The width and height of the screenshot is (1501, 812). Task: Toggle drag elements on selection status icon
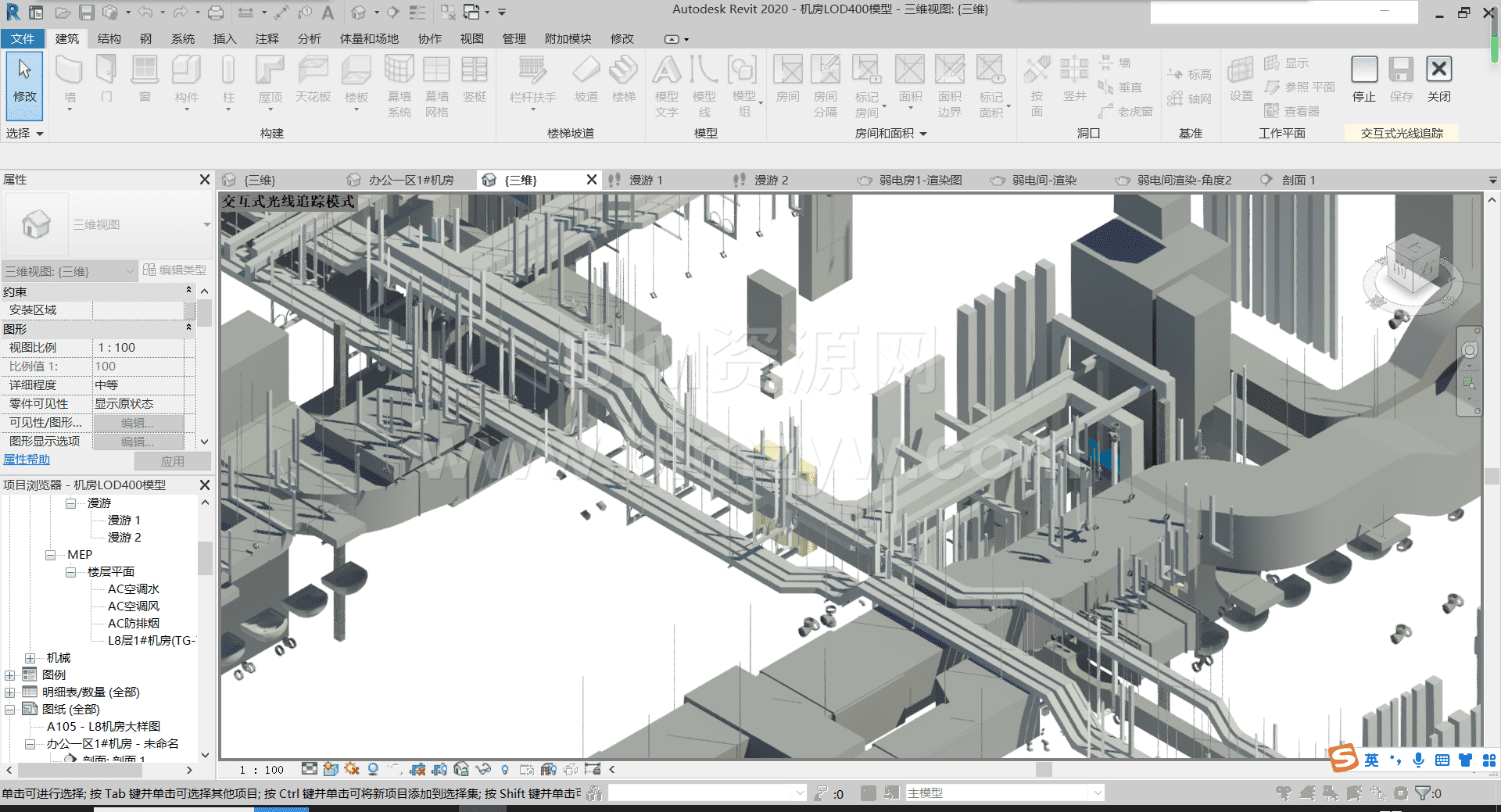(x=1377, y=793)
